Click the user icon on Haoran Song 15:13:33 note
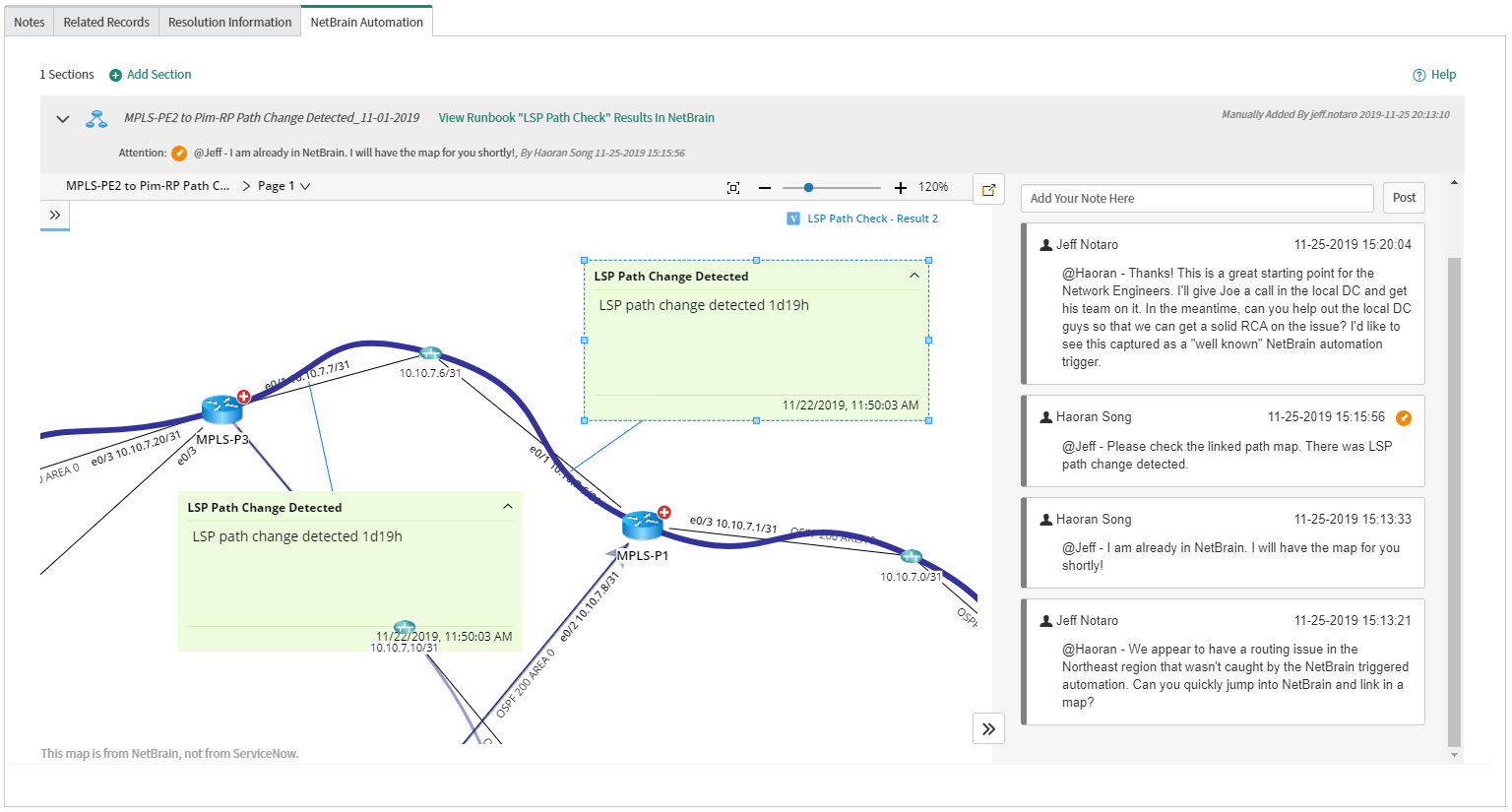The image size is (1512, 812). click(1046, 519)
